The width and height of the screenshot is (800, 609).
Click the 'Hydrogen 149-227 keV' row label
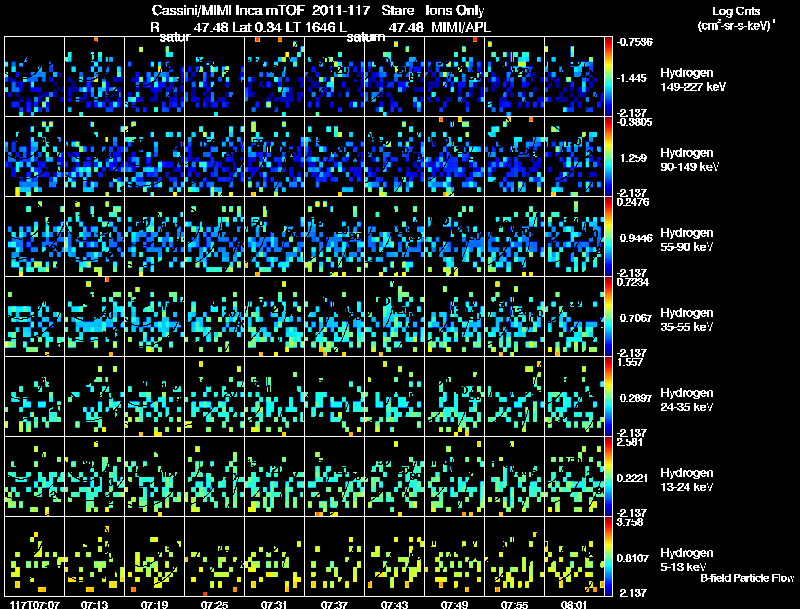coord(693,80)
